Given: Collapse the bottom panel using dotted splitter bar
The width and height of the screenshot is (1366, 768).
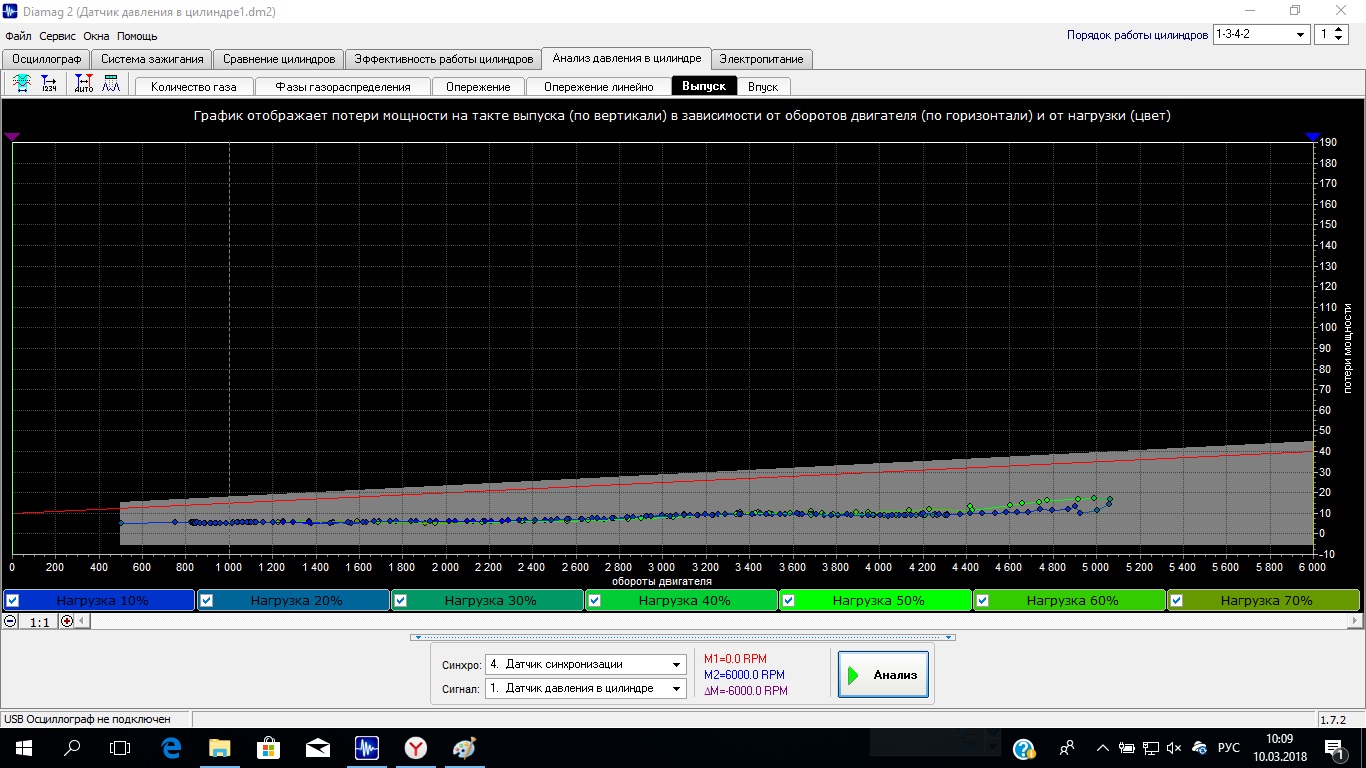Looking at the screenshot, I should [683, 637].
